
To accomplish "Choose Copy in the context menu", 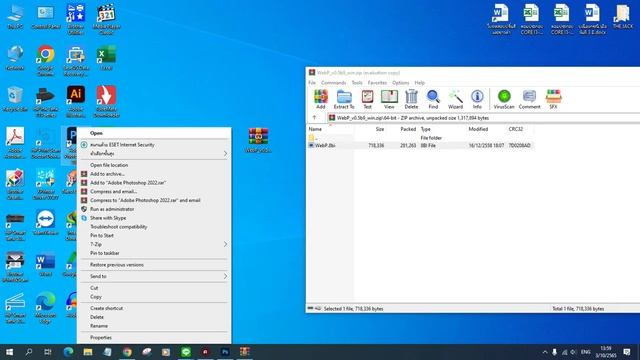I will tap(154, 297).
